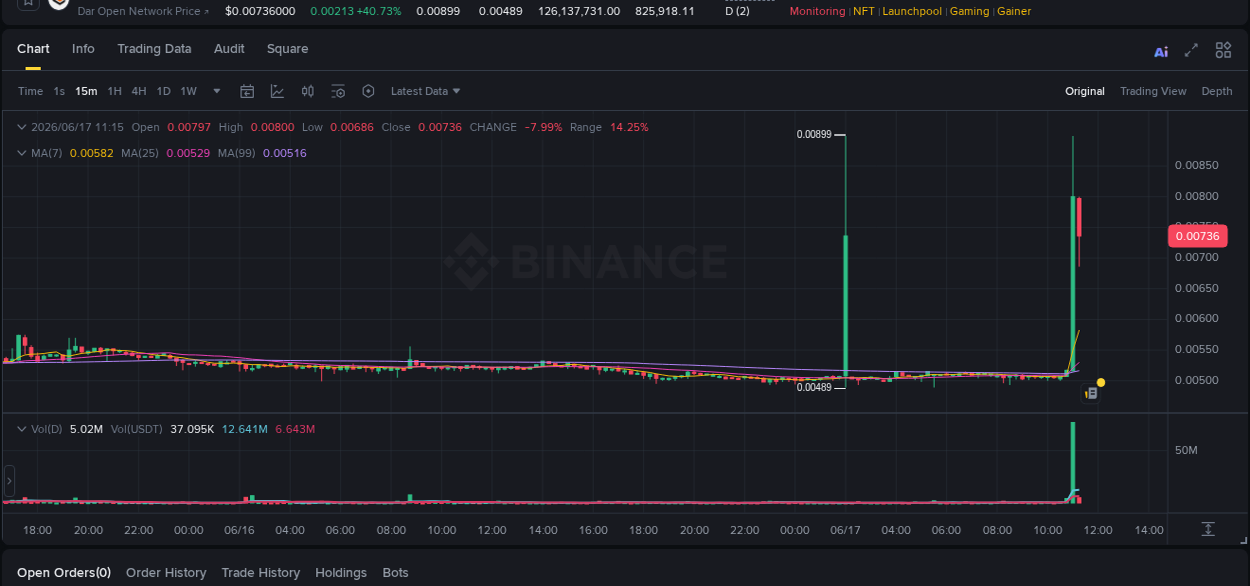Open the hexagon chart settings icon

pyautogui.click(x=368, y=91)
